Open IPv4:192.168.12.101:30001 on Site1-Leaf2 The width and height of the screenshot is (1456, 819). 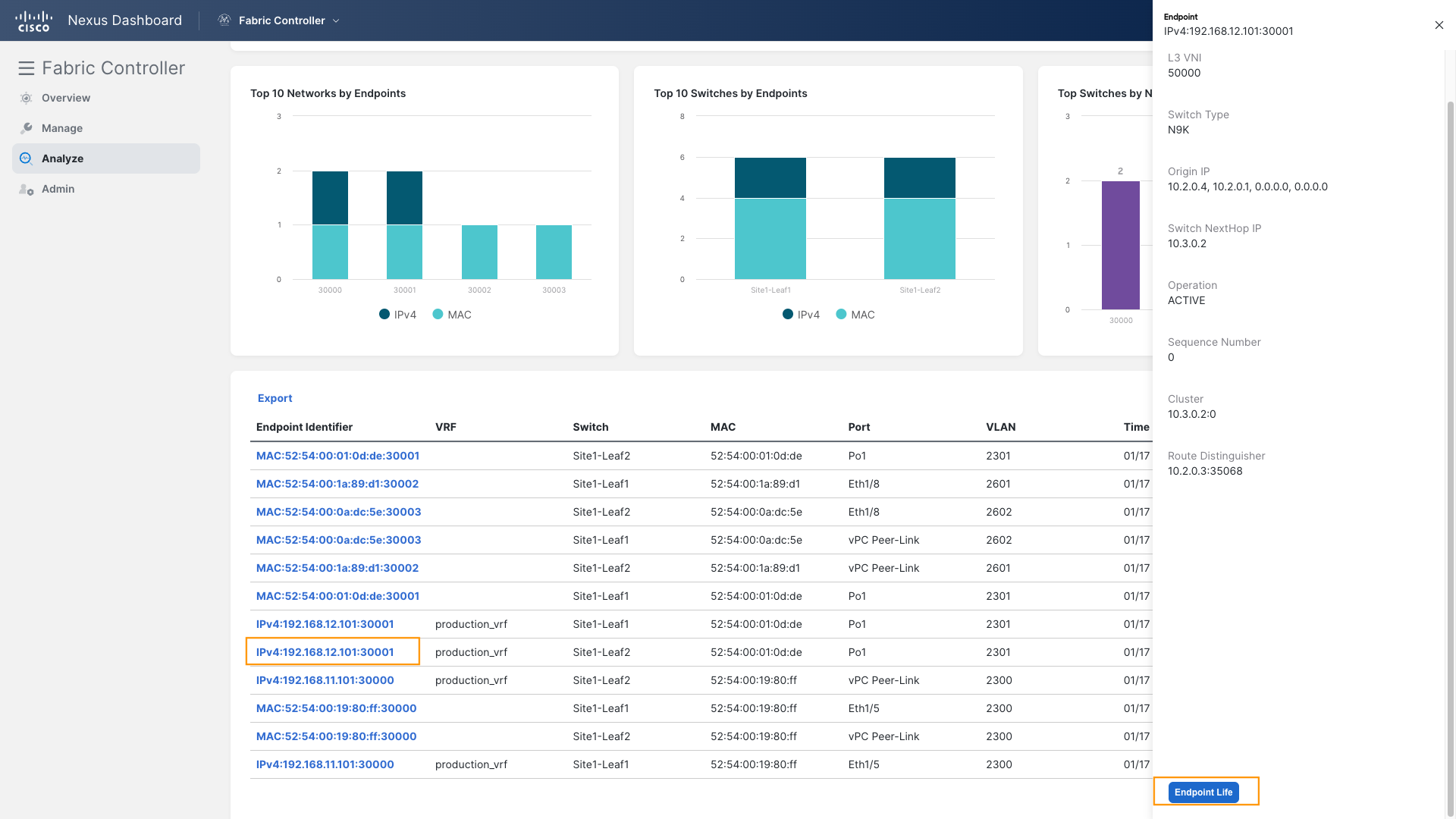[325, 652]
